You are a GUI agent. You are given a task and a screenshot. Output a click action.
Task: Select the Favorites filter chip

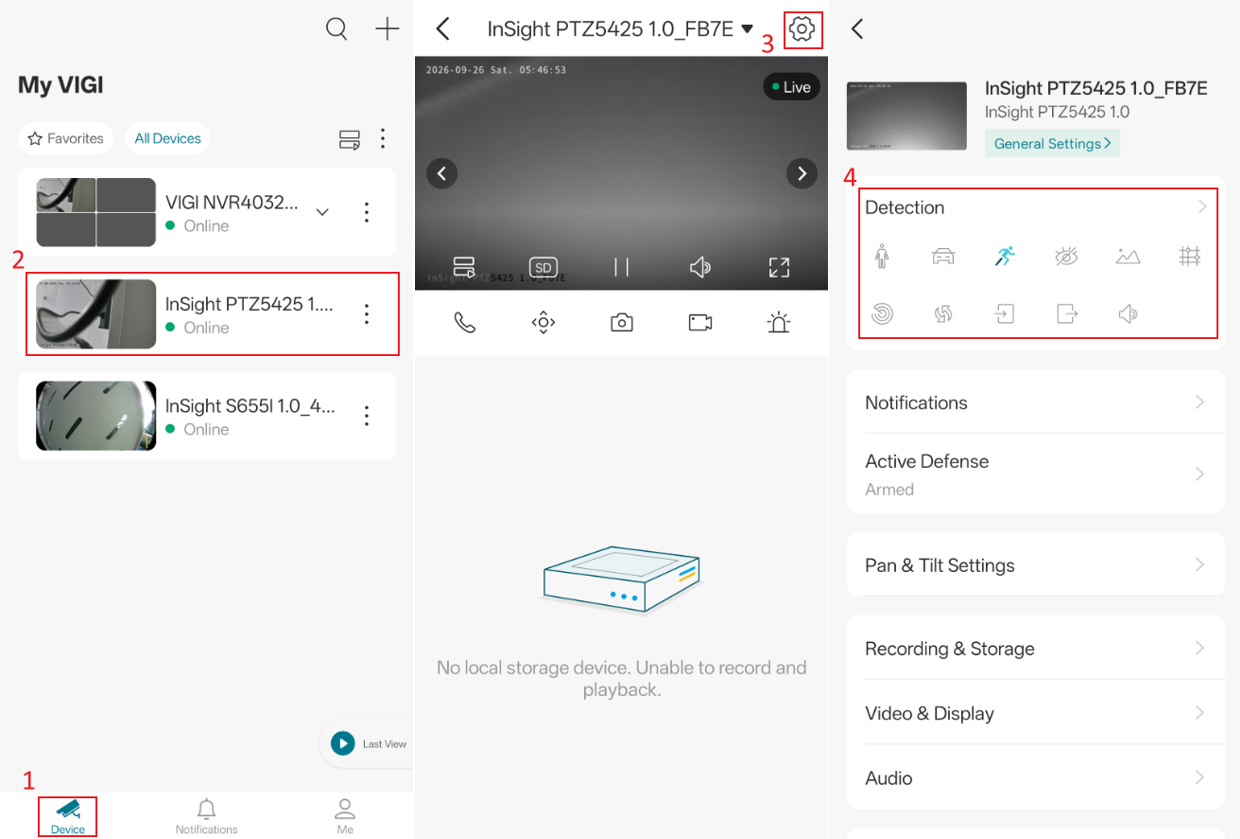click(x=66, y=138)
